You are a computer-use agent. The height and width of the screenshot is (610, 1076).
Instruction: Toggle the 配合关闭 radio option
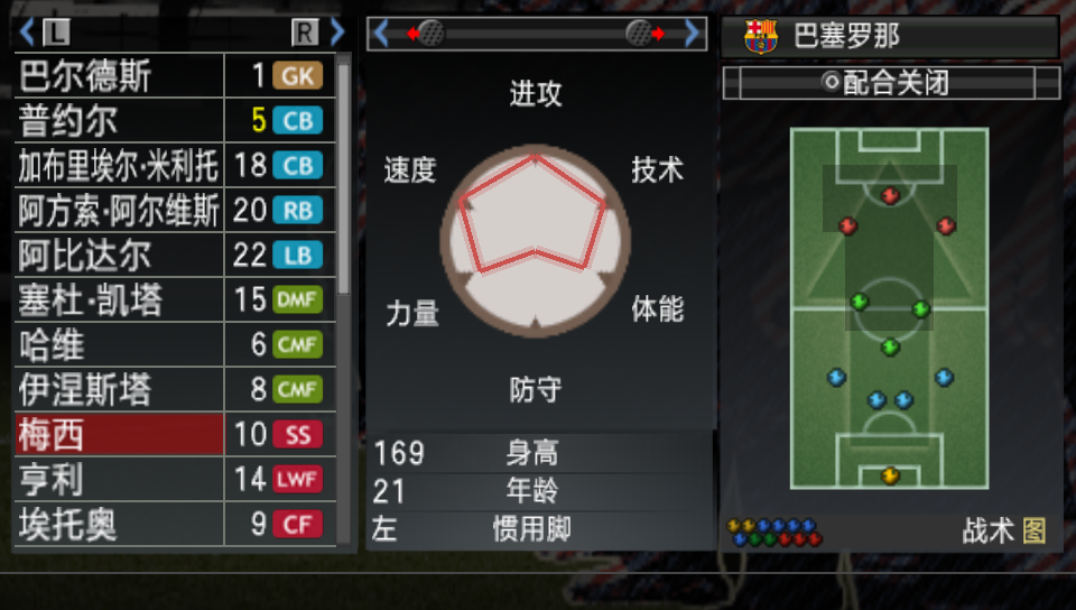pyautogui.click(x=887, y=83)
